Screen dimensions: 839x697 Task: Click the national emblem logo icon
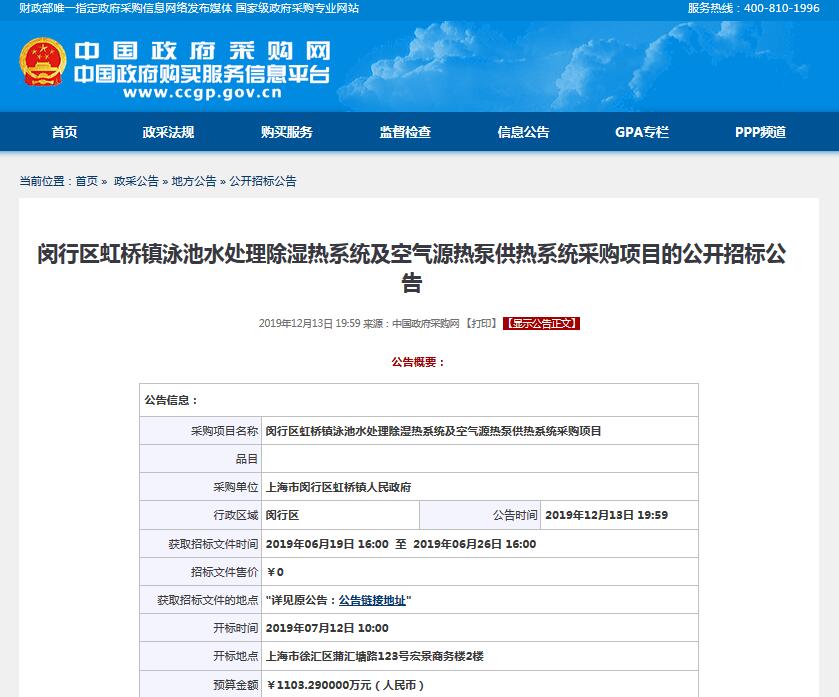pyautogui.click(x=43, y=62)
